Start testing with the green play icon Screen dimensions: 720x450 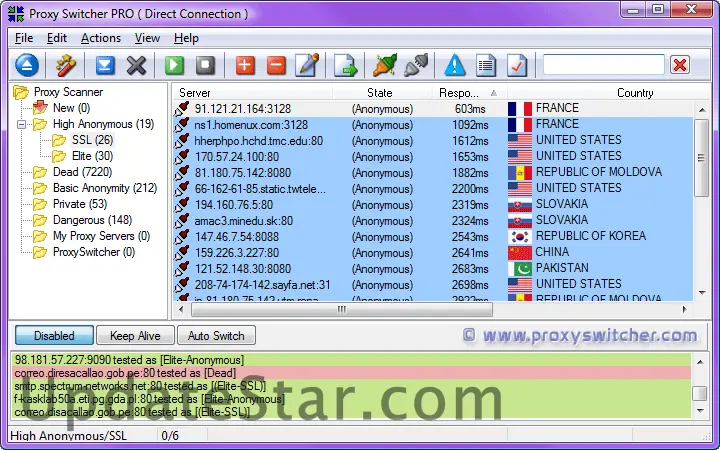pos(174,65)
